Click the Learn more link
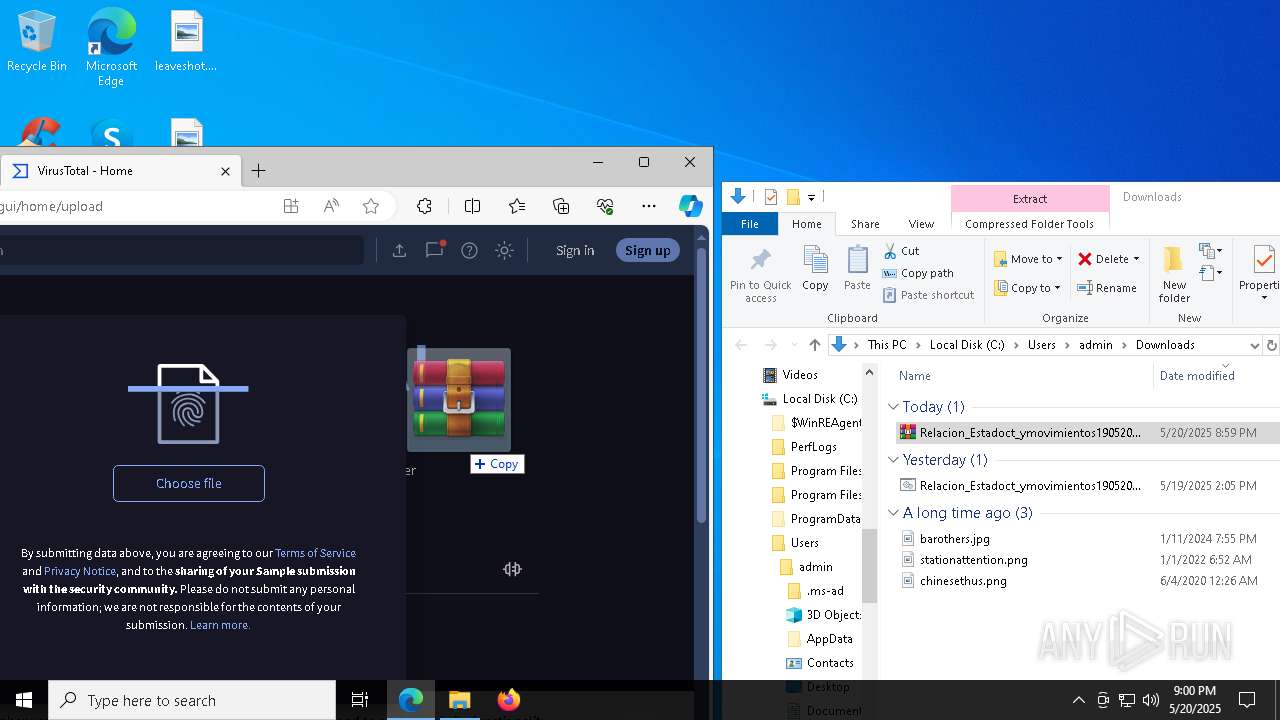The width and height of the screenshot is (1280, 720). click(x=219, y=624)
